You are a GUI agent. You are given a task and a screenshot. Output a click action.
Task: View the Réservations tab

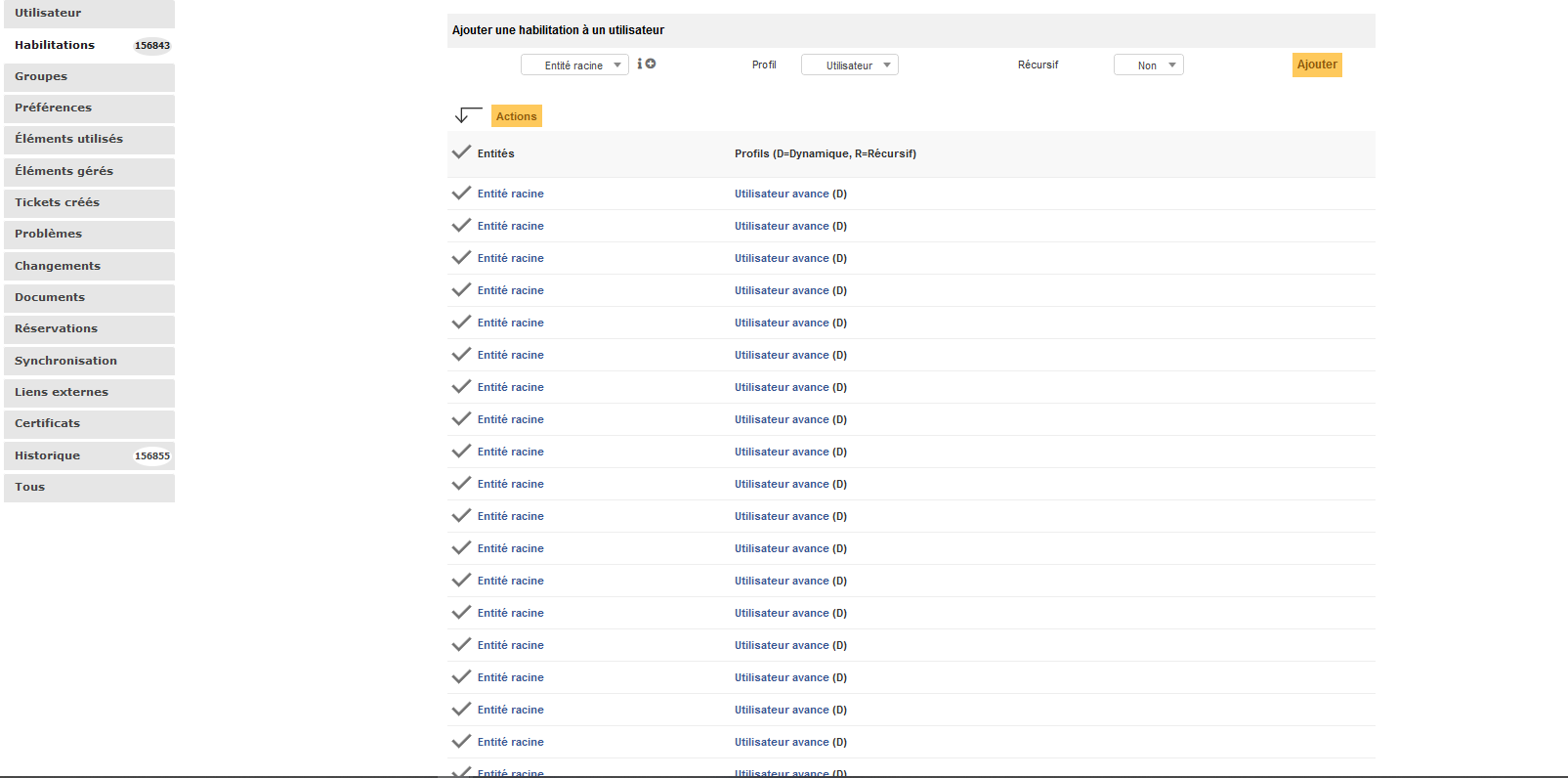(x=89, y=328)
